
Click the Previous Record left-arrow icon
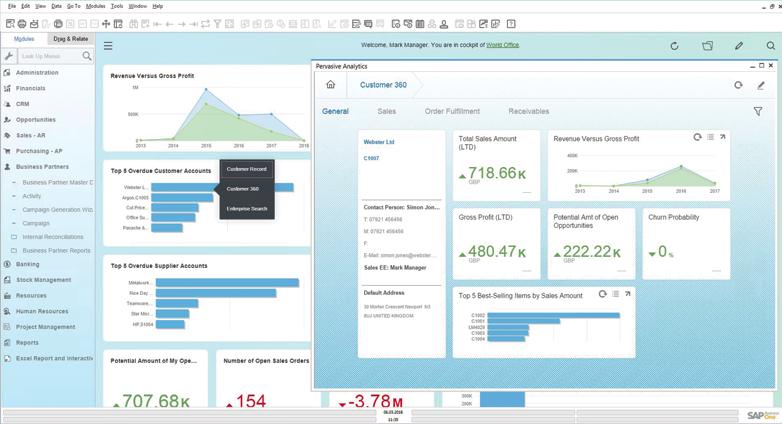click(170, 23)
